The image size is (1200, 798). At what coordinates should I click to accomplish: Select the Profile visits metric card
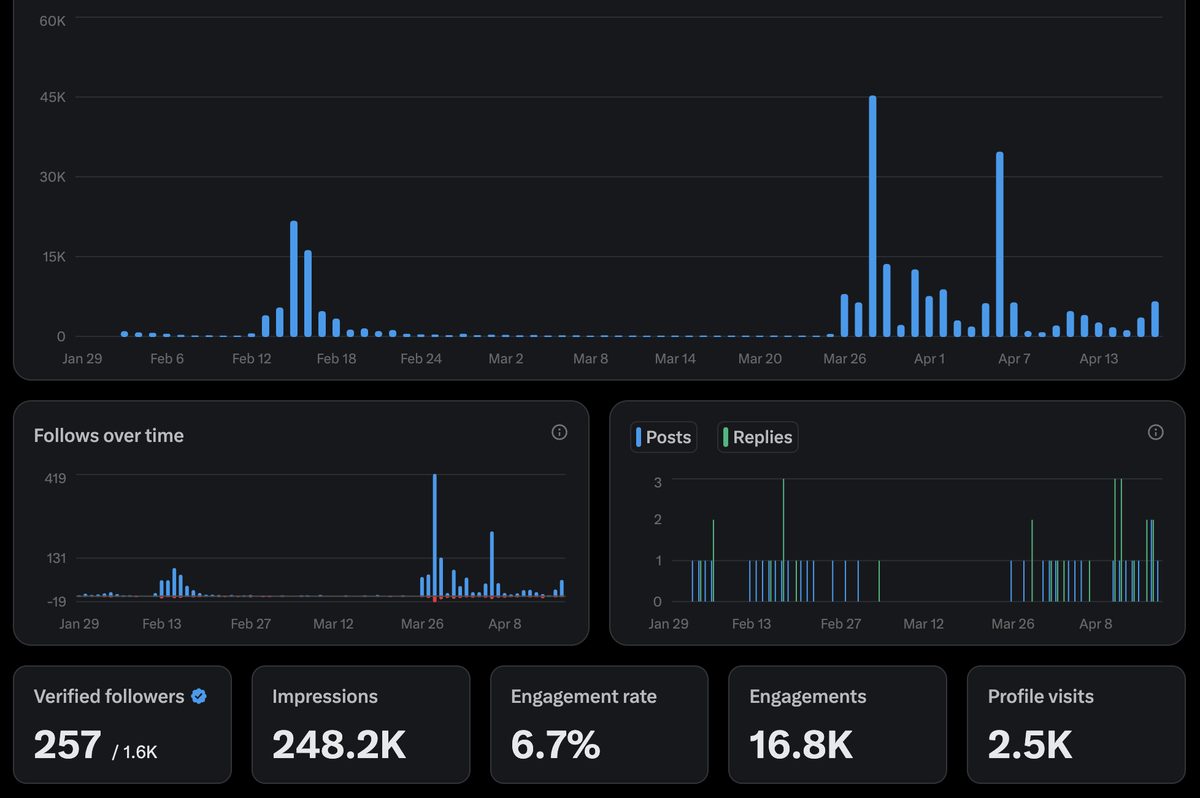1076,724
